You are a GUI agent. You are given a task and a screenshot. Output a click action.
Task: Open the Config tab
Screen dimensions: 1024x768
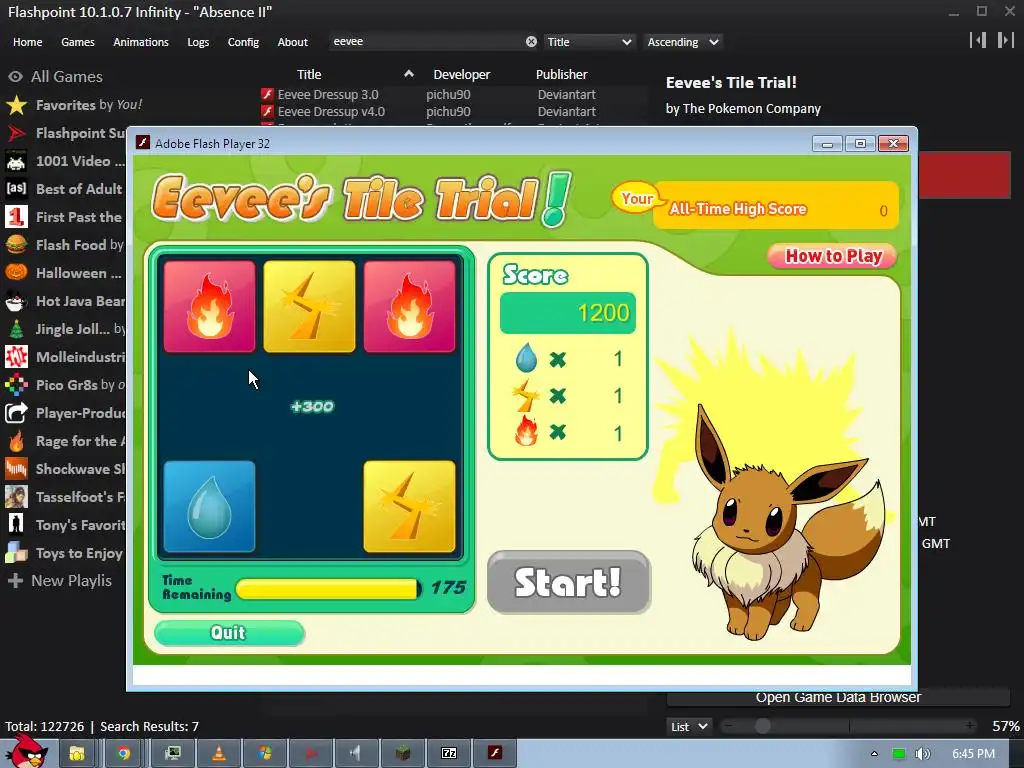[243, 42]
